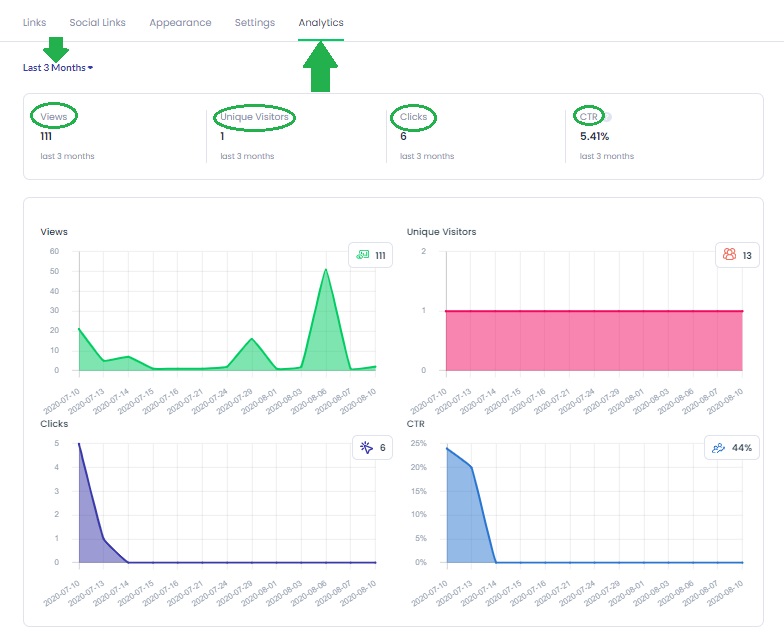Click the green up arrow under Analytics
Image resolution: width=784 pixels, height=633 pixels.
320,67
